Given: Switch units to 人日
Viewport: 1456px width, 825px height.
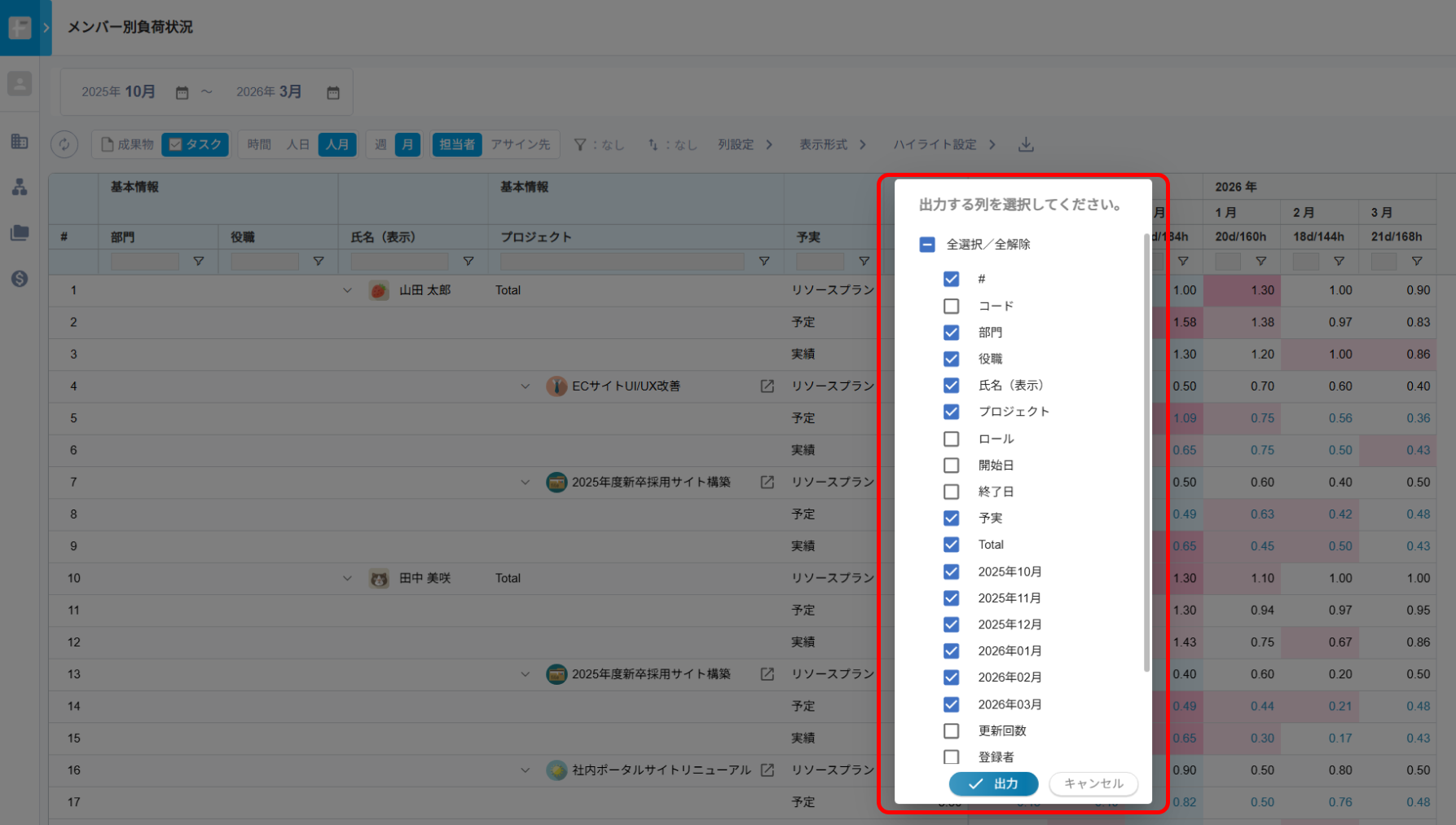Looking at the screenshot, I should (x=298, y=144).
